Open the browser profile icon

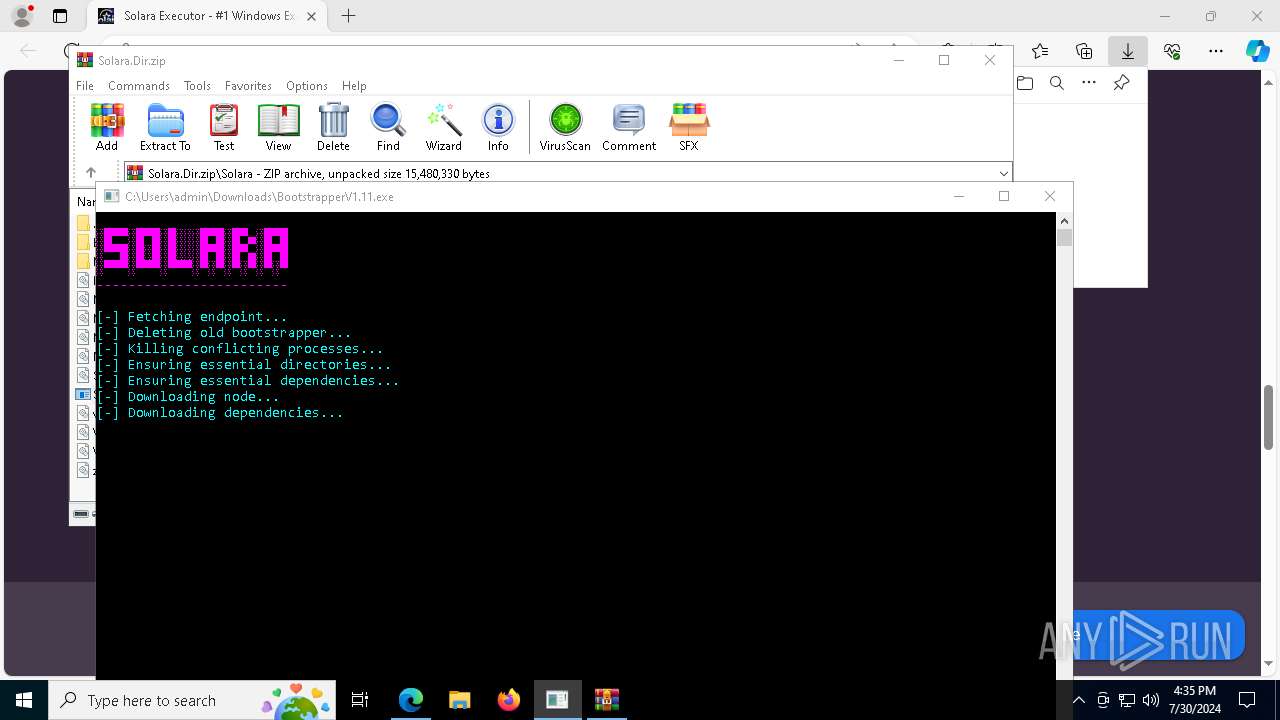22,16
